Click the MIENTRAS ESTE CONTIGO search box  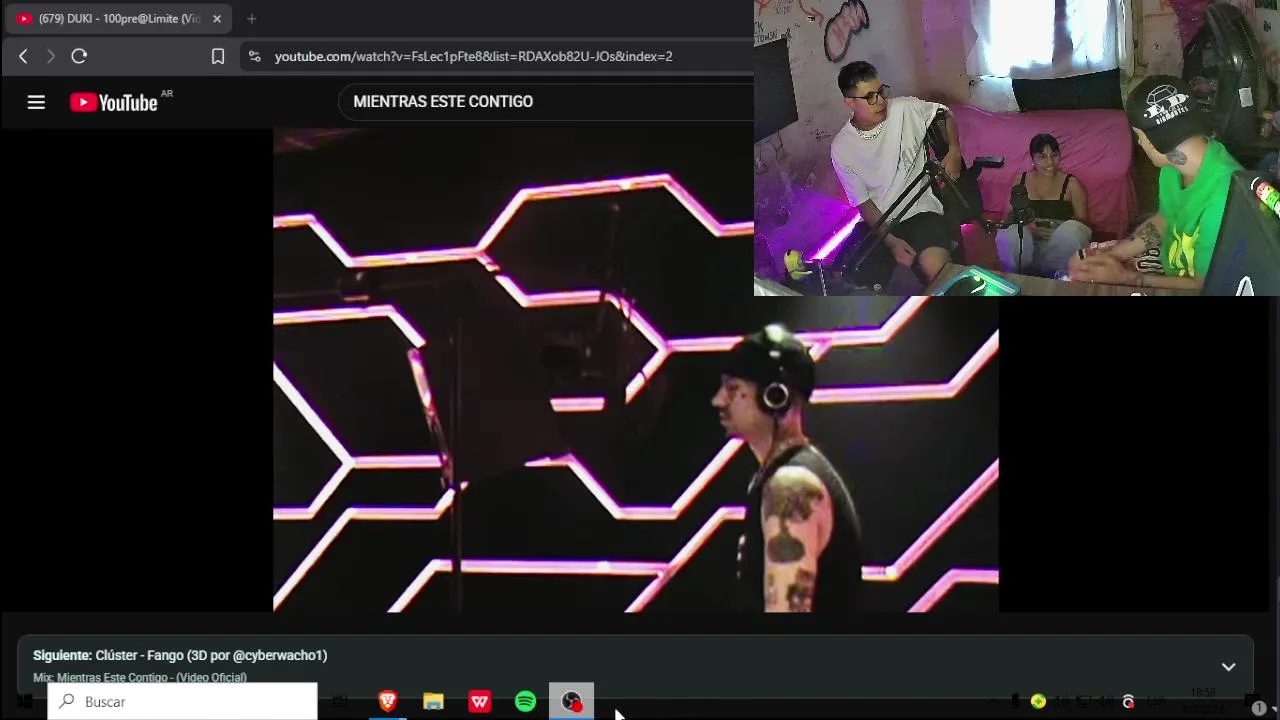click(x=545, y=102)
